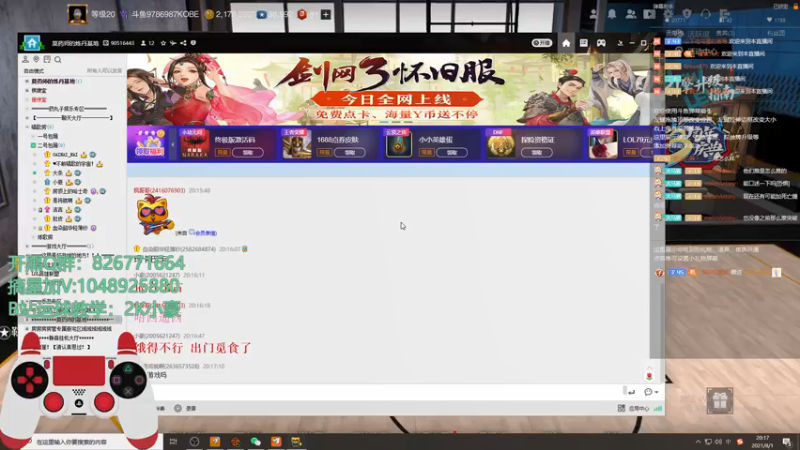Show hidden system tray icons

pos(698,441)
